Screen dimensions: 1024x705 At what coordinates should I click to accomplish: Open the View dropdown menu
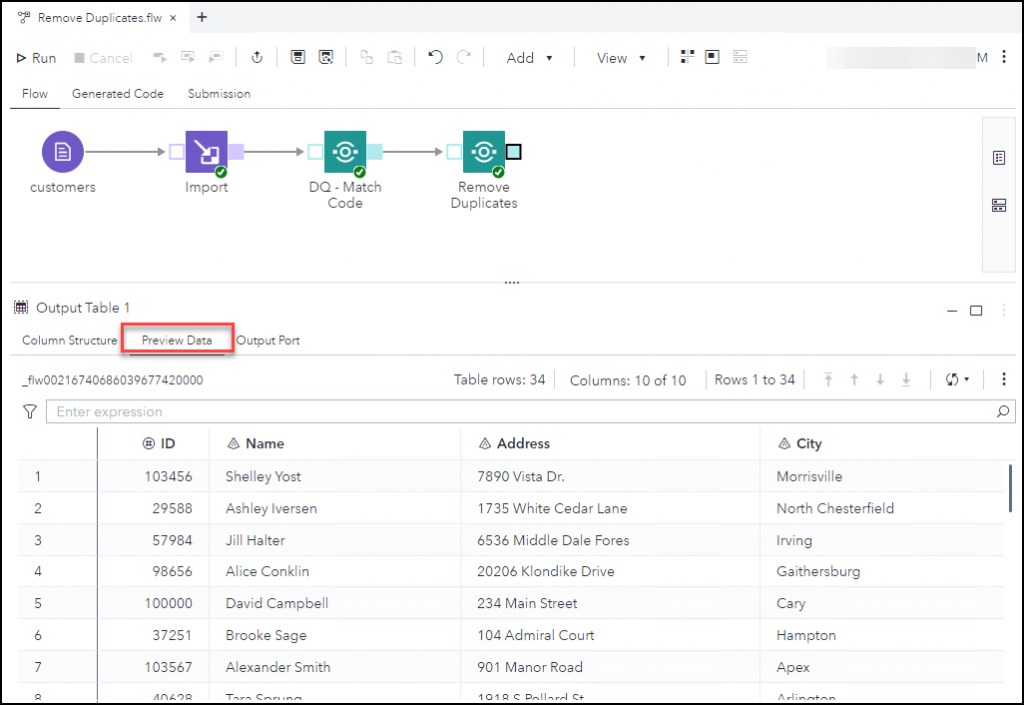pos(620,57)
